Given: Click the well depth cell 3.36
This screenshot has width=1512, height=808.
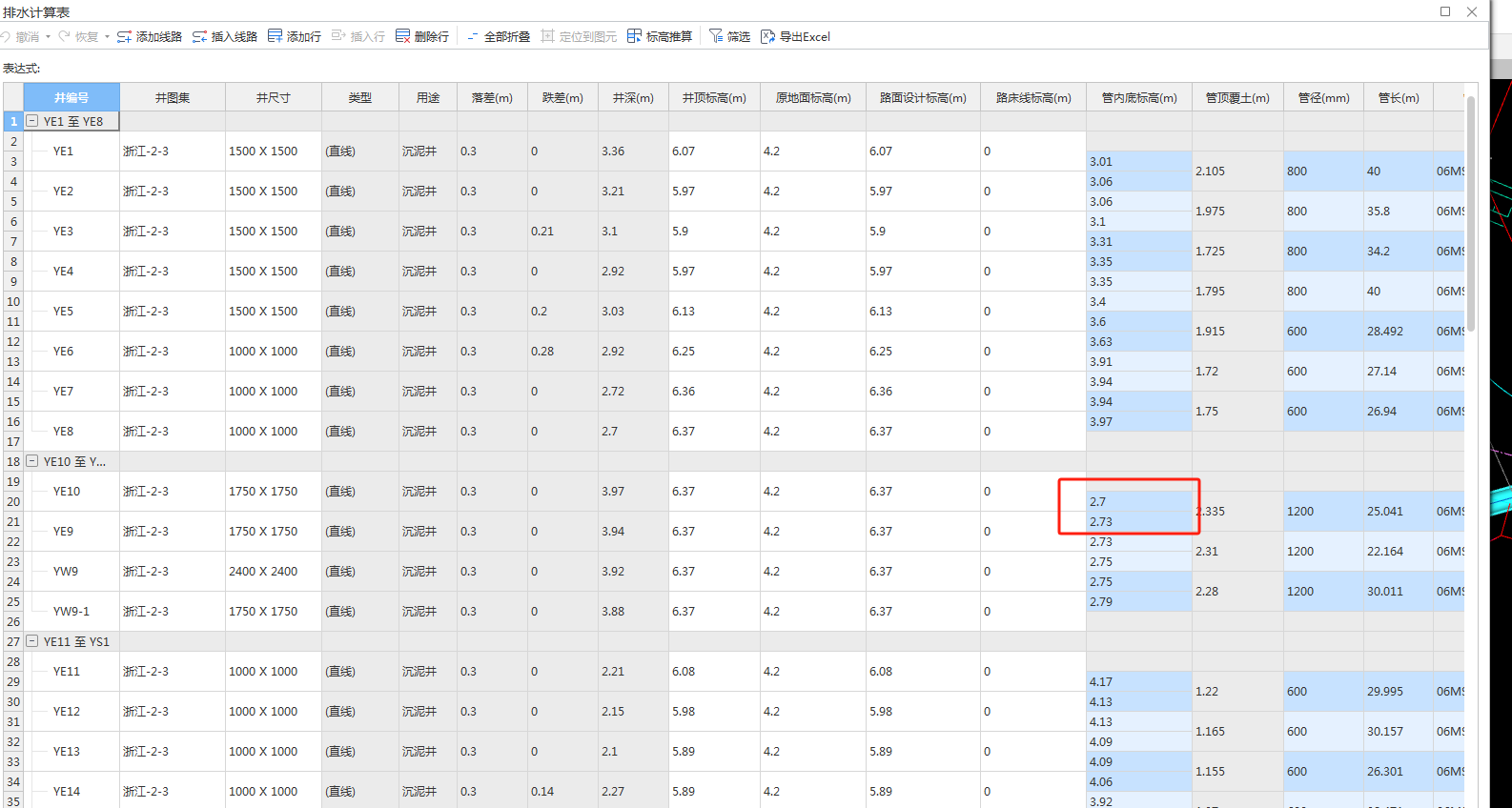Looking at the screenshot, I should point(633,151).
